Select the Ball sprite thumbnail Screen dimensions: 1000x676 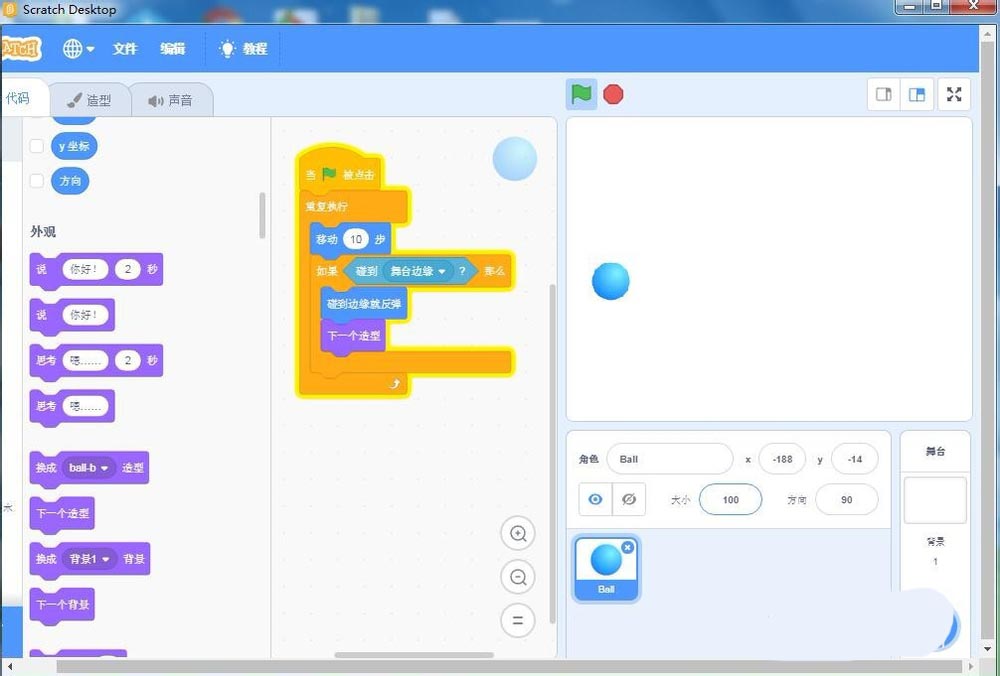point(606,569)
